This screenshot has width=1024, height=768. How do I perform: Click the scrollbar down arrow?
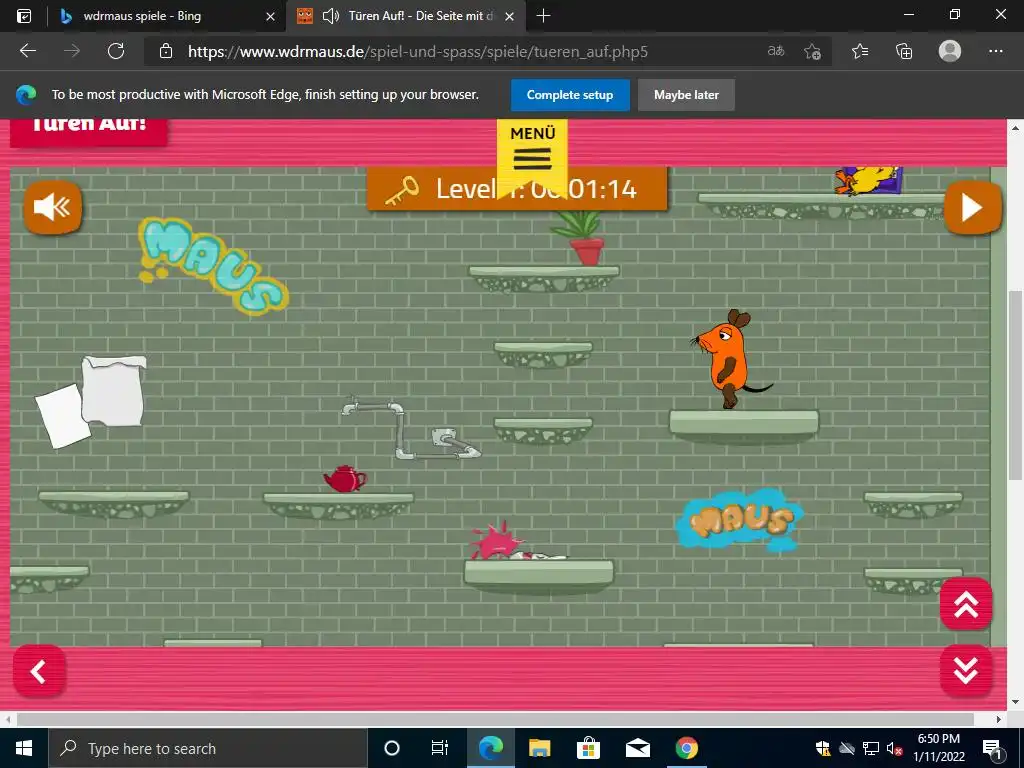(x=1015, y=703)
